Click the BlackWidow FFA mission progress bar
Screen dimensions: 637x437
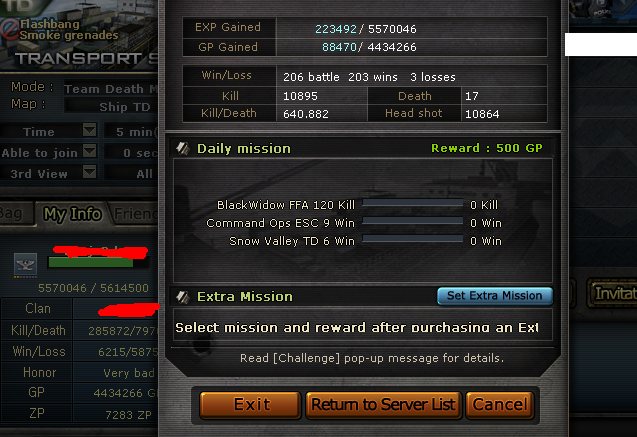(412, 203)
